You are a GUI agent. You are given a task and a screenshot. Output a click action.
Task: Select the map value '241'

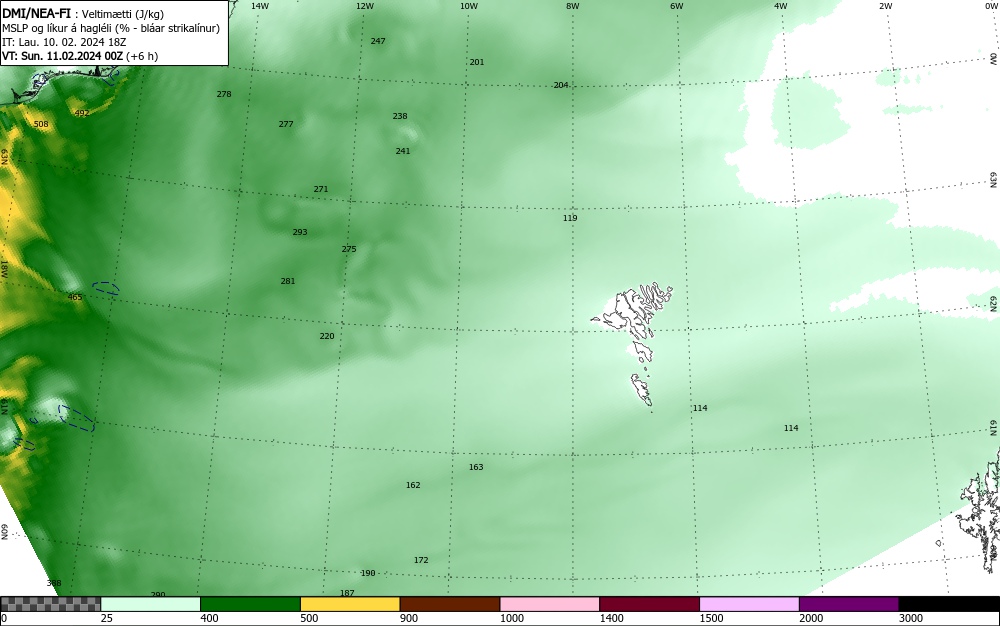click(403, 151)
